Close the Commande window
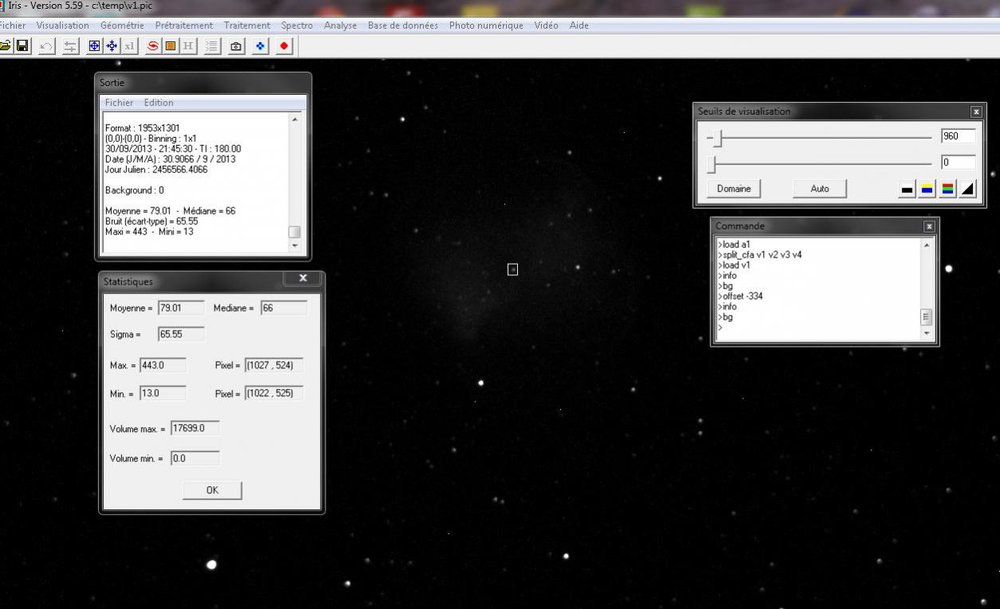This screenshot has width=1000, height=609. (x=929, y=226)
